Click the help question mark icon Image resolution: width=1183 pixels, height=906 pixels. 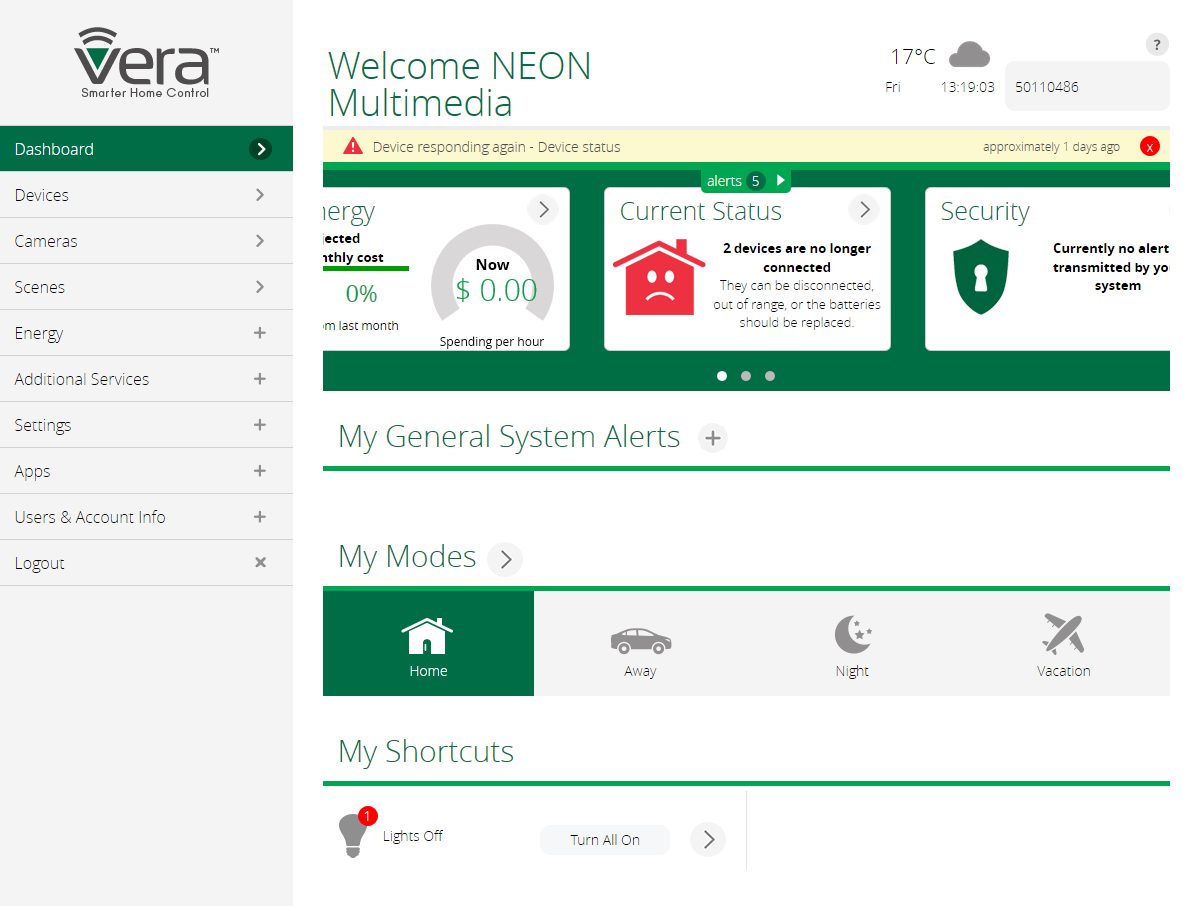1156,44
